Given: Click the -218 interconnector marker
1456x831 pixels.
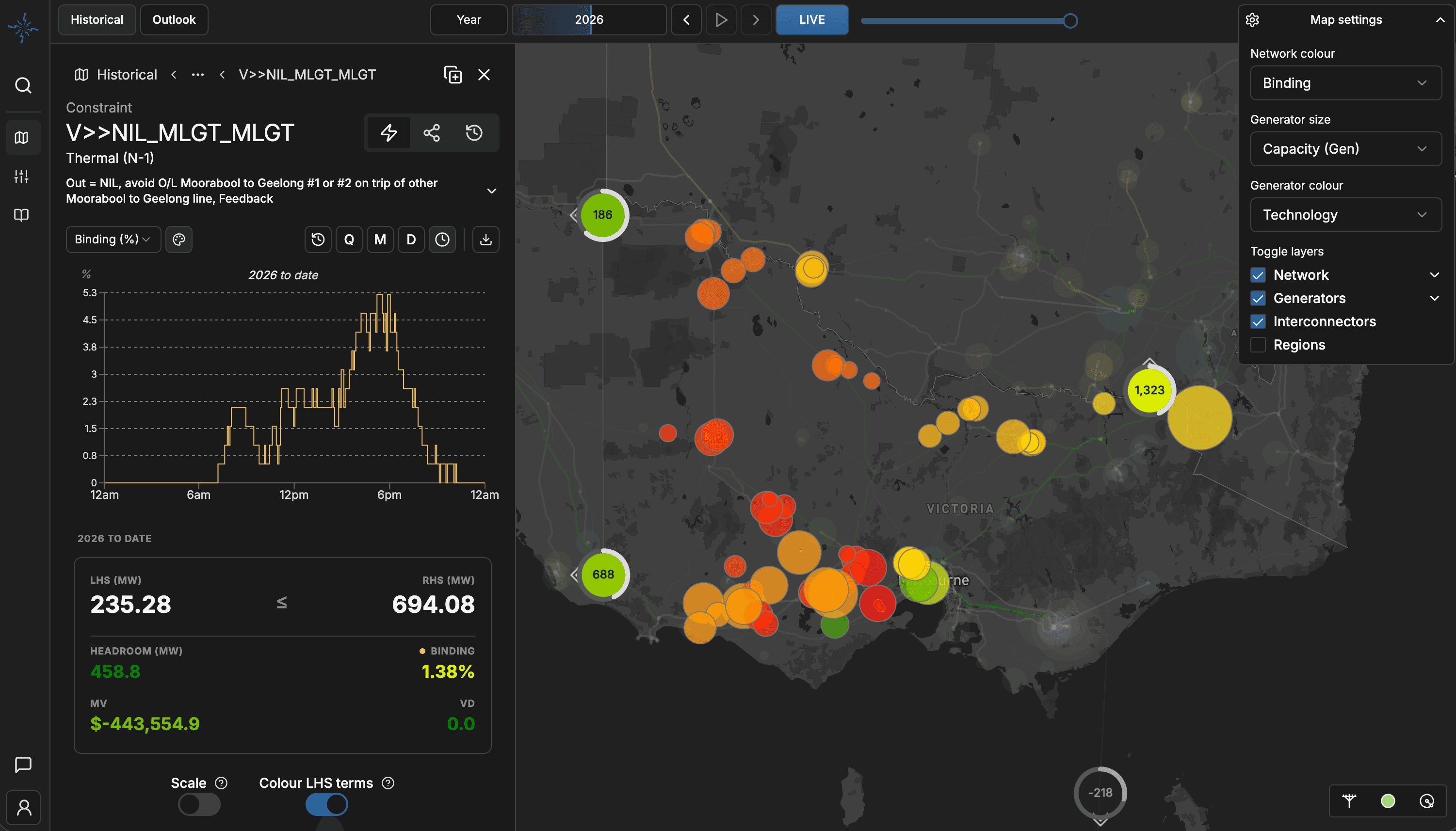Looking at the screenshot, I should [1100, 793].
